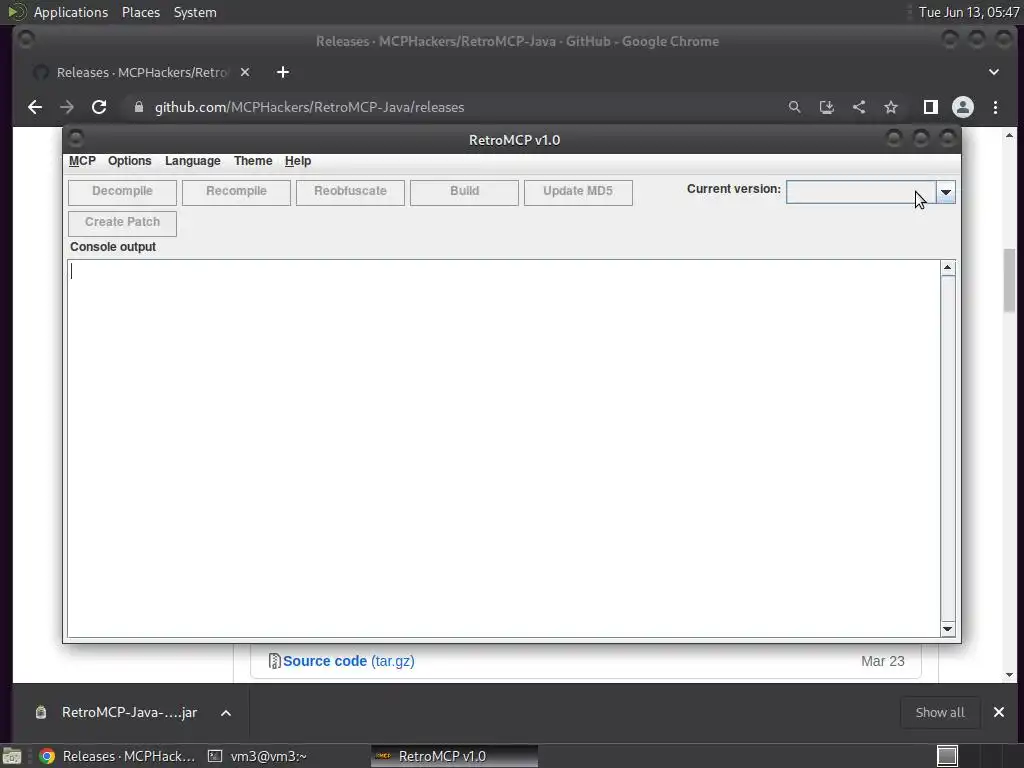The width and height of the screenshot is (1024, 768).
Task: Click the Chrome page scrollbar thumb
Action: pyautogui.click(x=1010, y=281)
